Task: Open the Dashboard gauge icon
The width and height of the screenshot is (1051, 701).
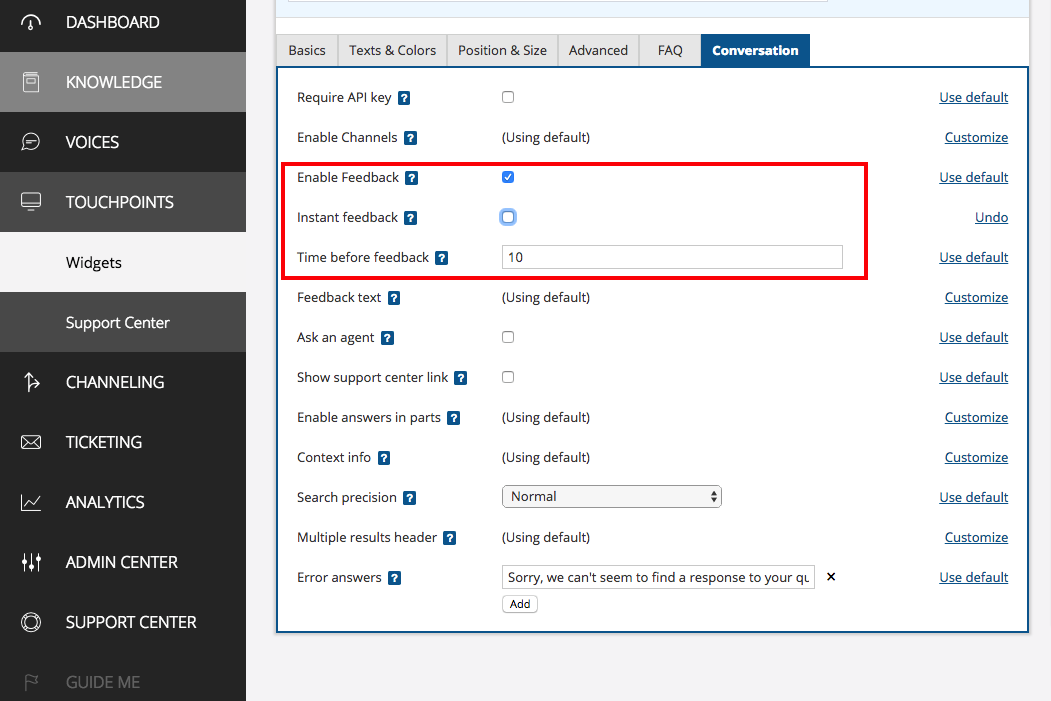Action: point(31,22)
